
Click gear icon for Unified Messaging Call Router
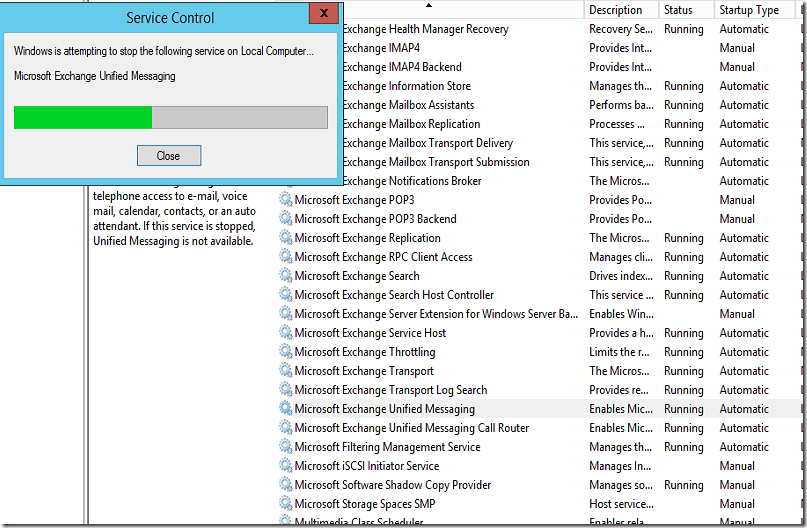[286, 428]
